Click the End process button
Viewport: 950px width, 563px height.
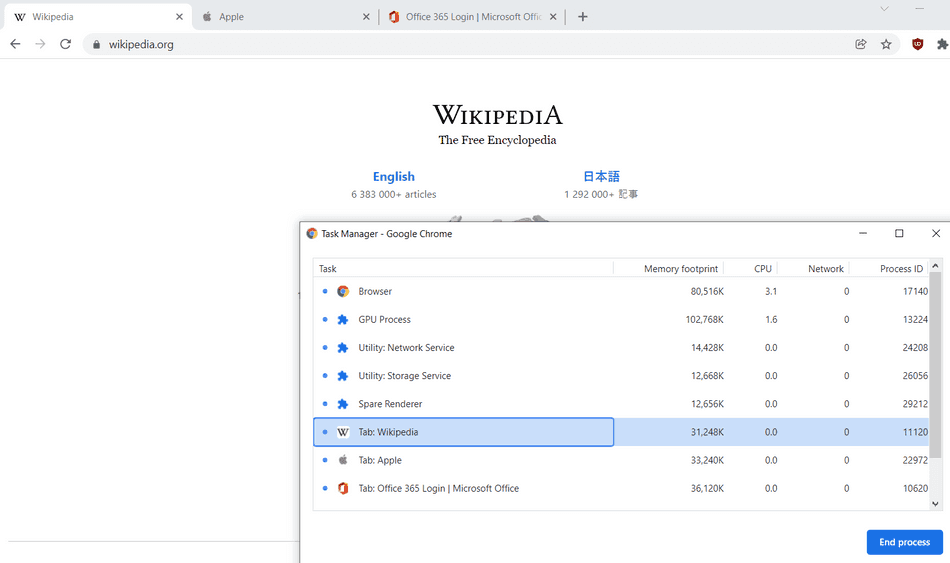pyautogui.click(x=905, y=542)
